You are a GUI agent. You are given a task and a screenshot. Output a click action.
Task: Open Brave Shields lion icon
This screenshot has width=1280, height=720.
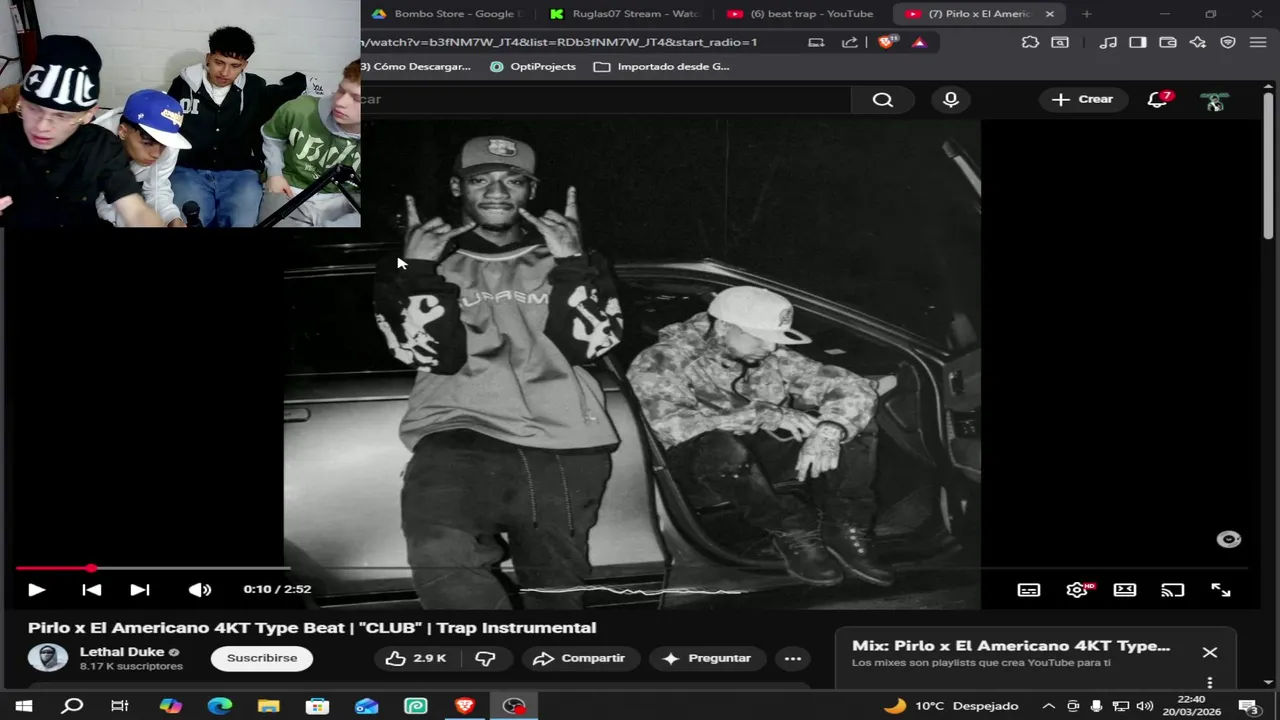(x=887, y=42)
